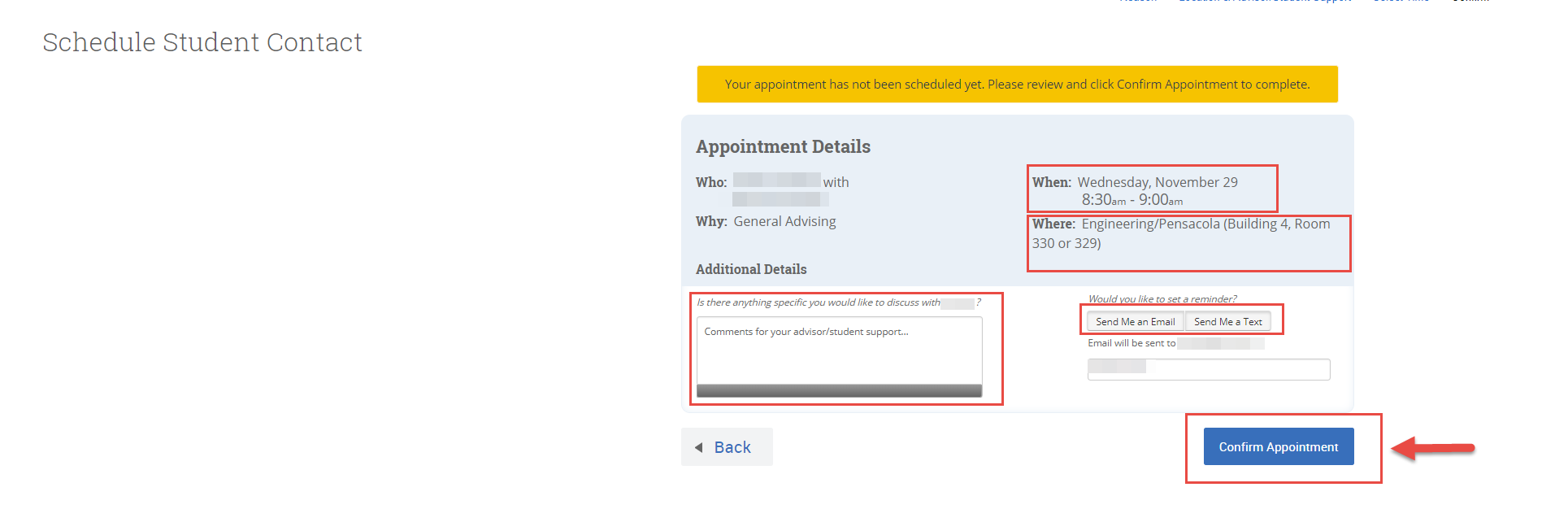The height and width of the screenshot is (509, 1568).
Task: Select the Send Me a Text reminder
Action: point(1228,322)
